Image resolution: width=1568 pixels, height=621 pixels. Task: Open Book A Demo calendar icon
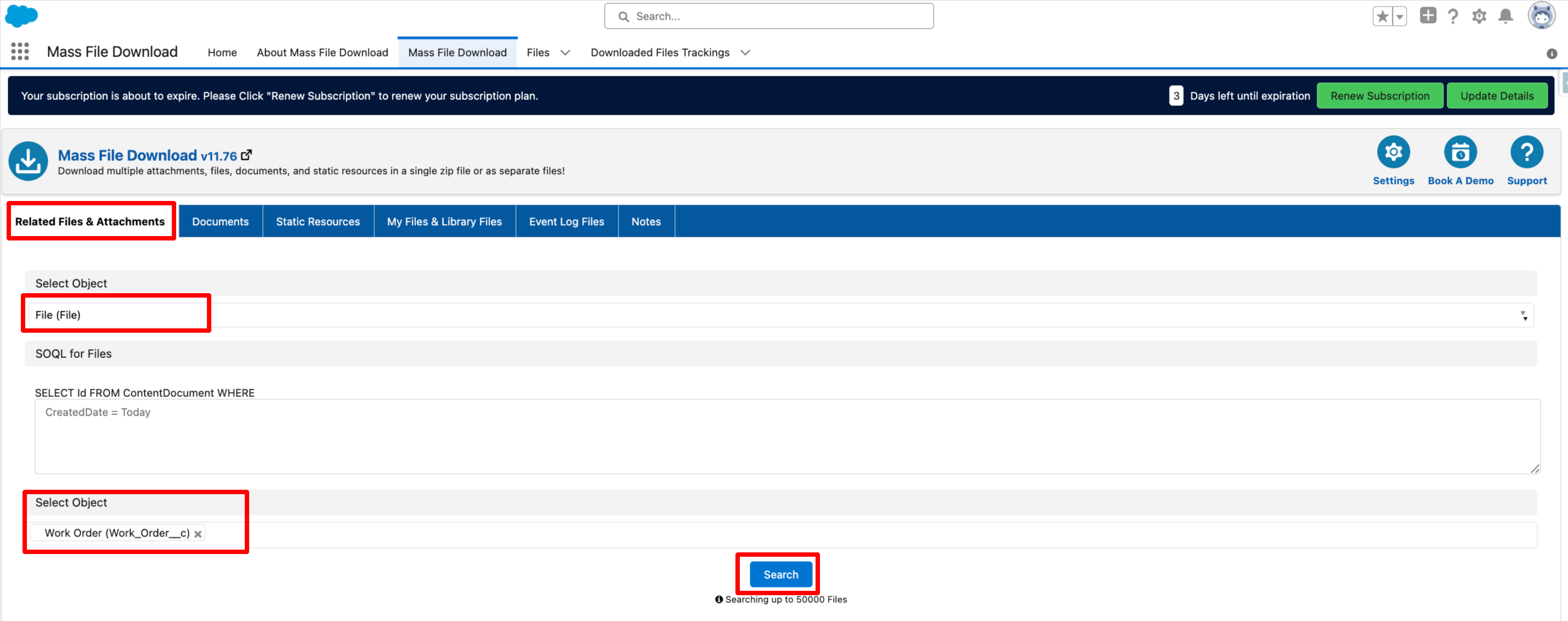click(1460, 152)
